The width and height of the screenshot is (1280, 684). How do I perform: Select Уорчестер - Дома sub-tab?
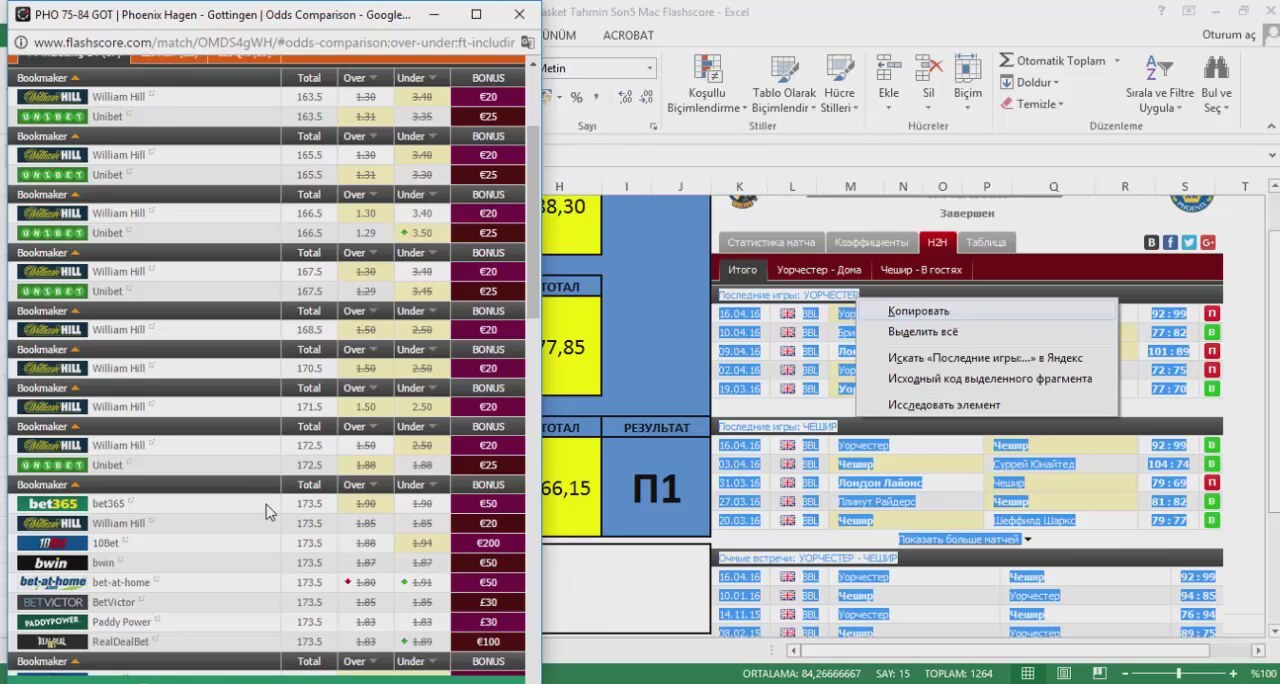tap(819, 270)
